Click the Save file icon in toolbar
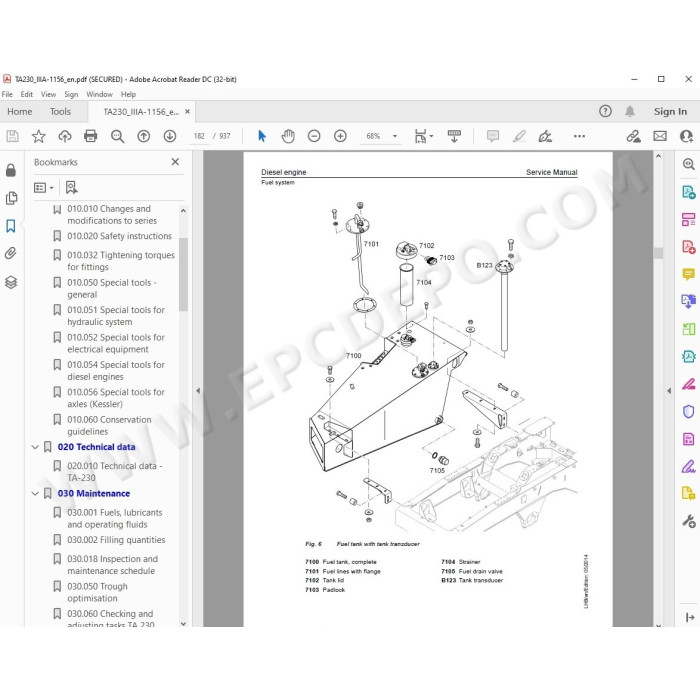The image size is (700, 700). 12,136
